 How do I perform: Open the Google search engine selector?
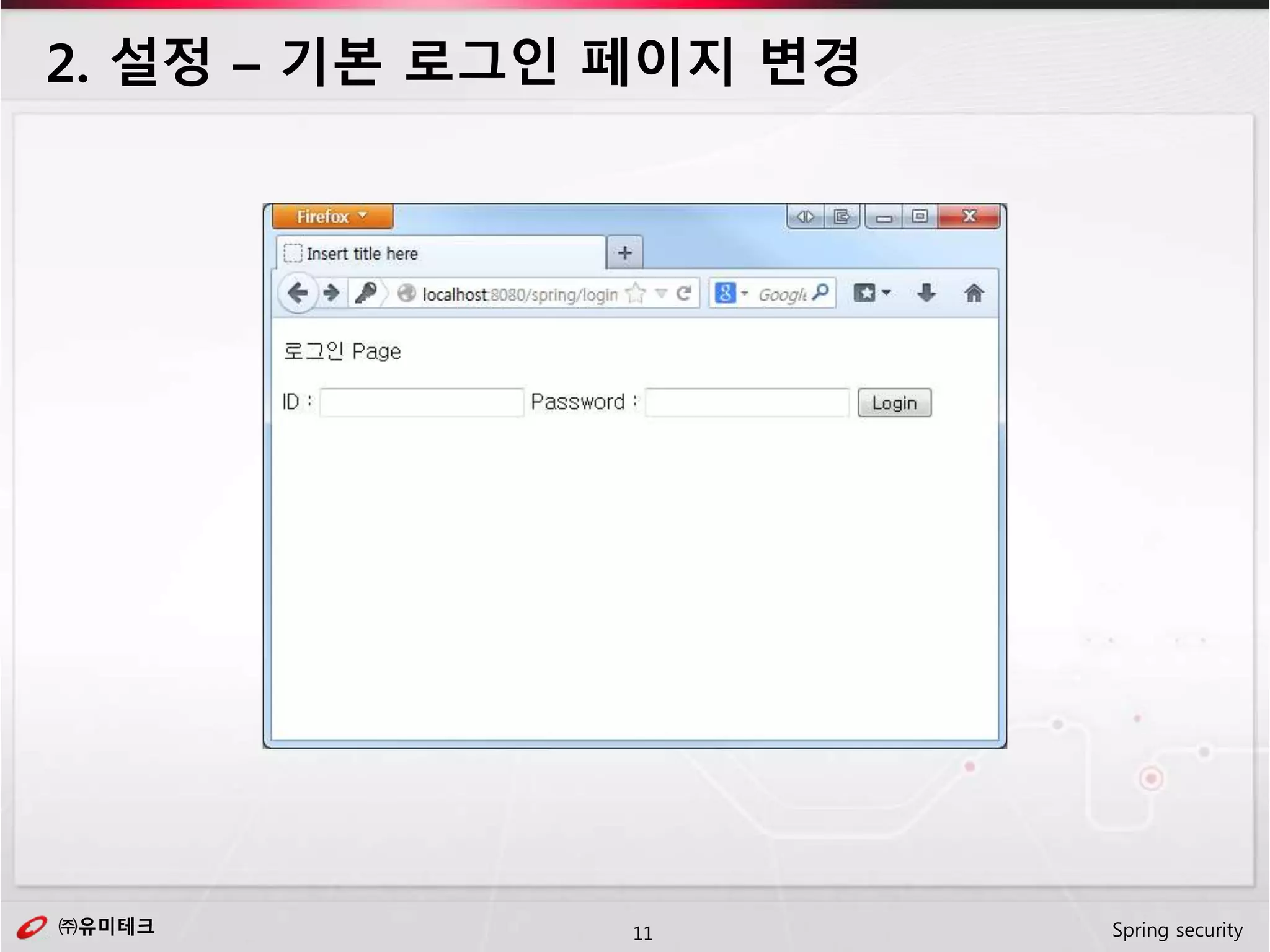tap(731, 293)
